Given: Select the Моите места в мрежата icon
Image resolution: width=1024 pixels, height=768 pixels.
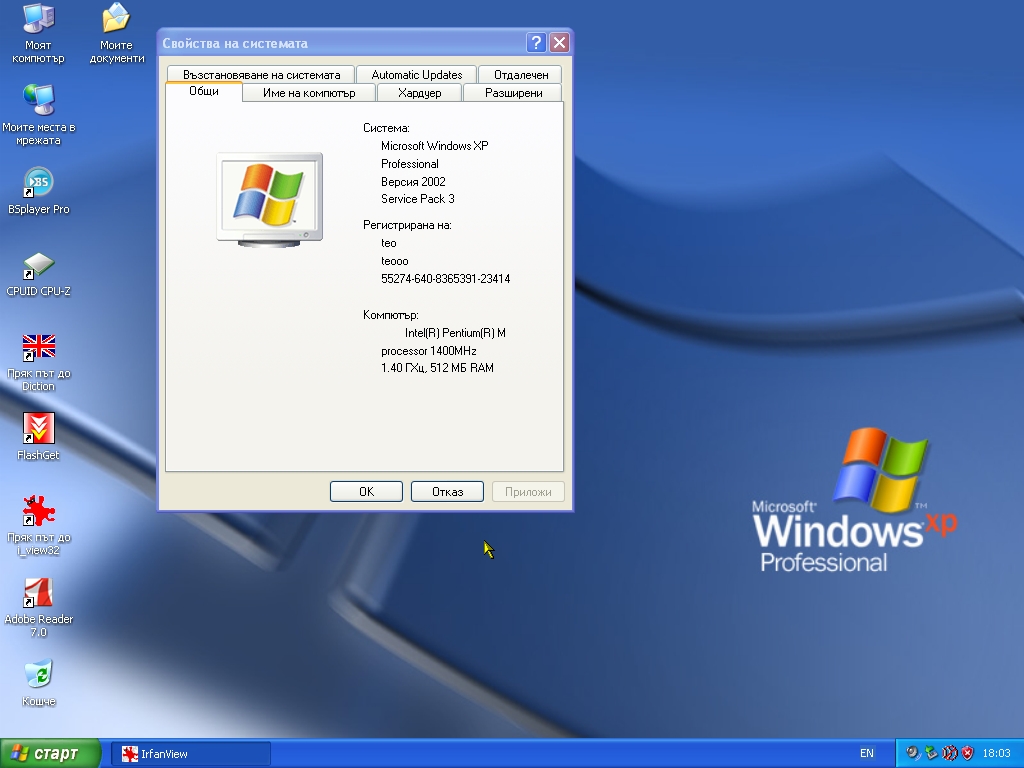Looking at the screenshot, I should click(x=39, y=115).
